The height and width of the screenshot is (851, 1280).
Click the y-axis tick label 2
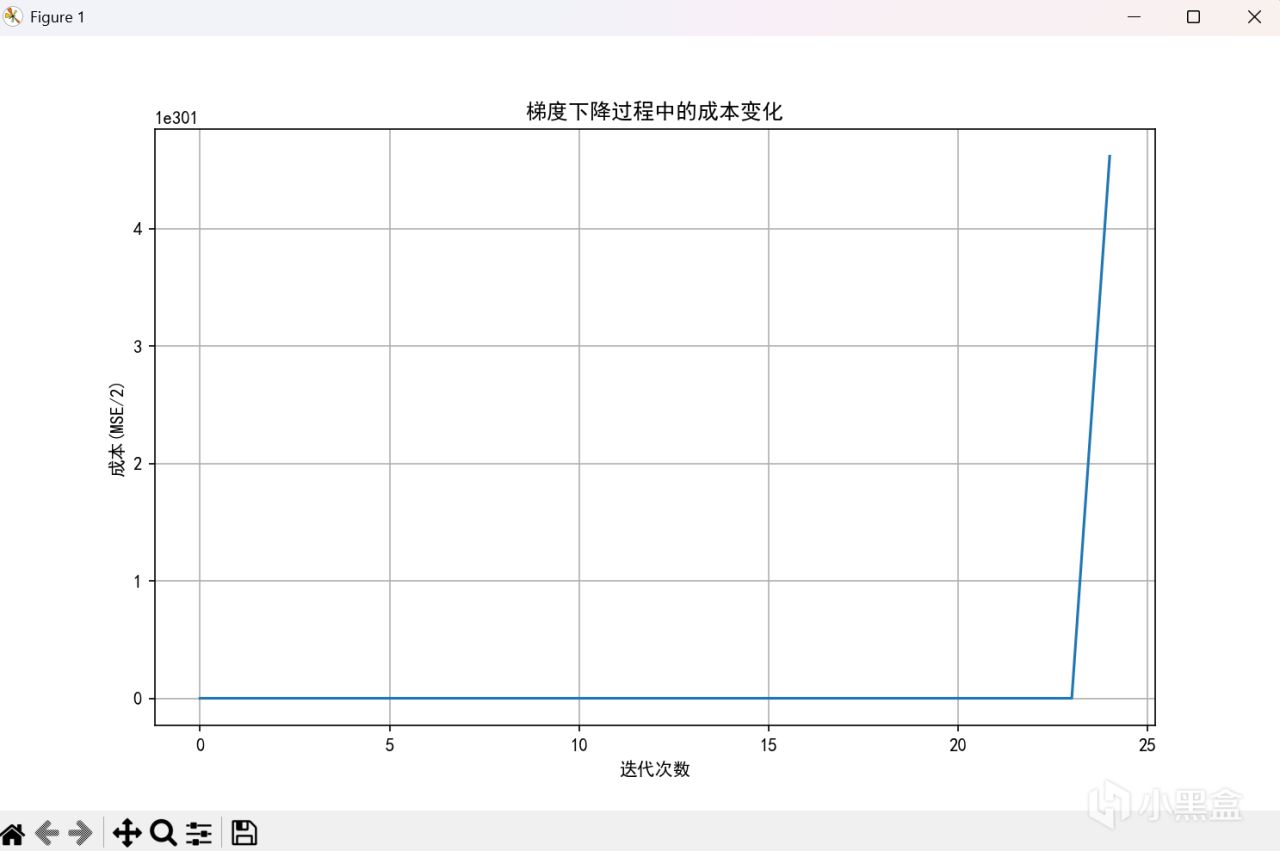click(x=138, y=464)
